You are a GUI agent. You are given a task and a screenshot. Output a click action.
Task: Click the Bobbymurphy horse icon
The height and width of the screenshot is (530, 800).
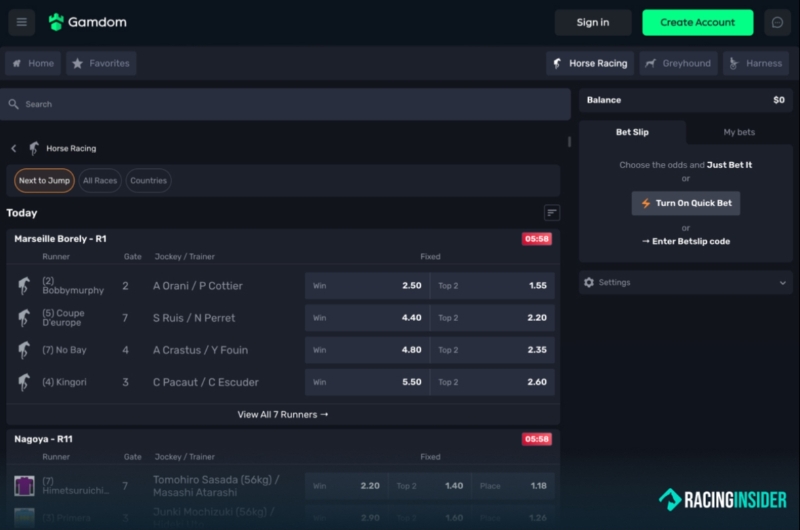[23, 286]
